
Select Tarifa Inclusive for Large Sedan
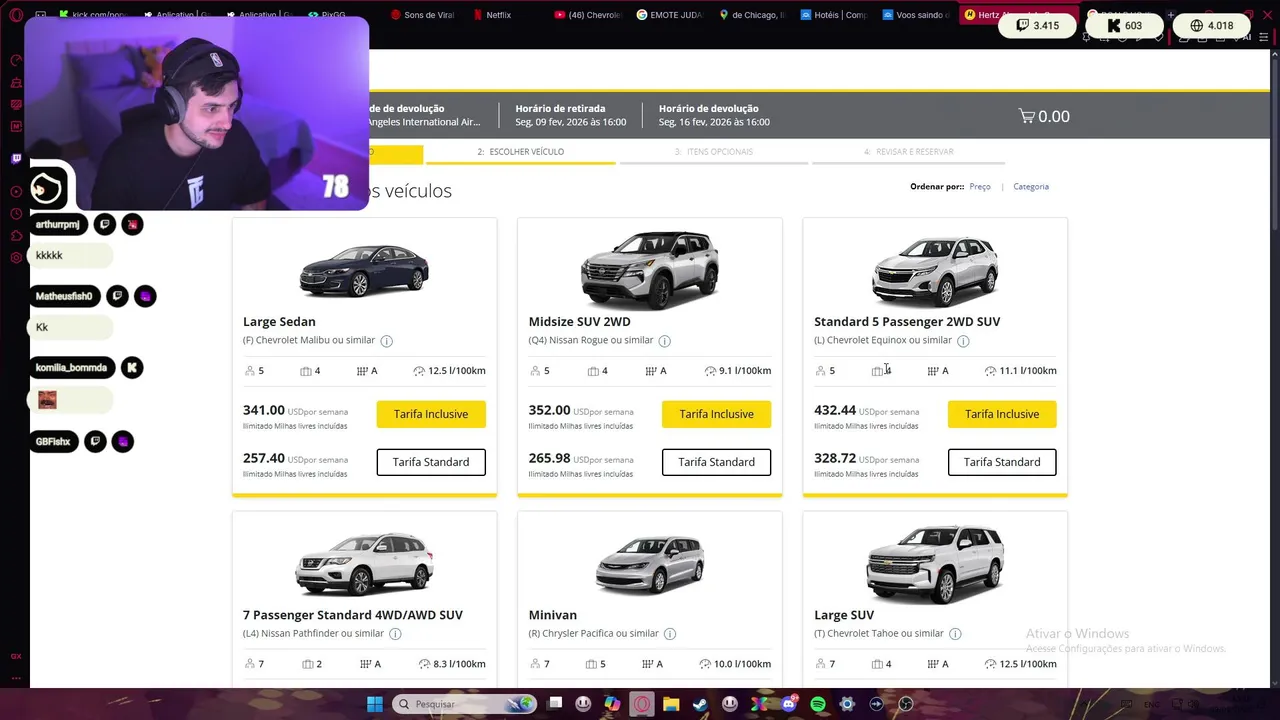pos(431,414)
